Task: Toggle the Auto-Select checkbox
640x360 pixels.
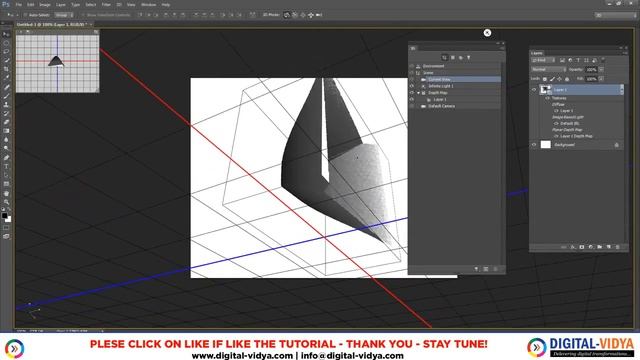Action: coord(25,15)
